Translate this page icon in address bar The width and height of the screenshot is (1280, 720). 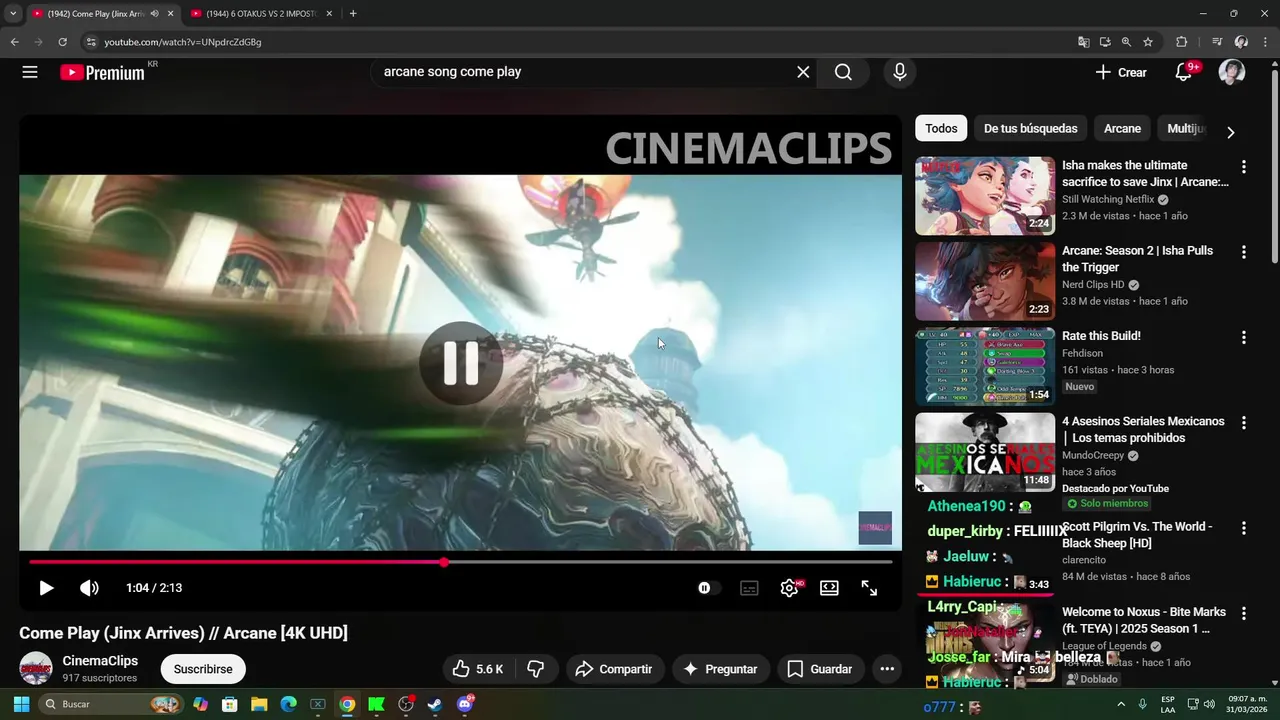pyautogui.click(x=1084, y=42)
